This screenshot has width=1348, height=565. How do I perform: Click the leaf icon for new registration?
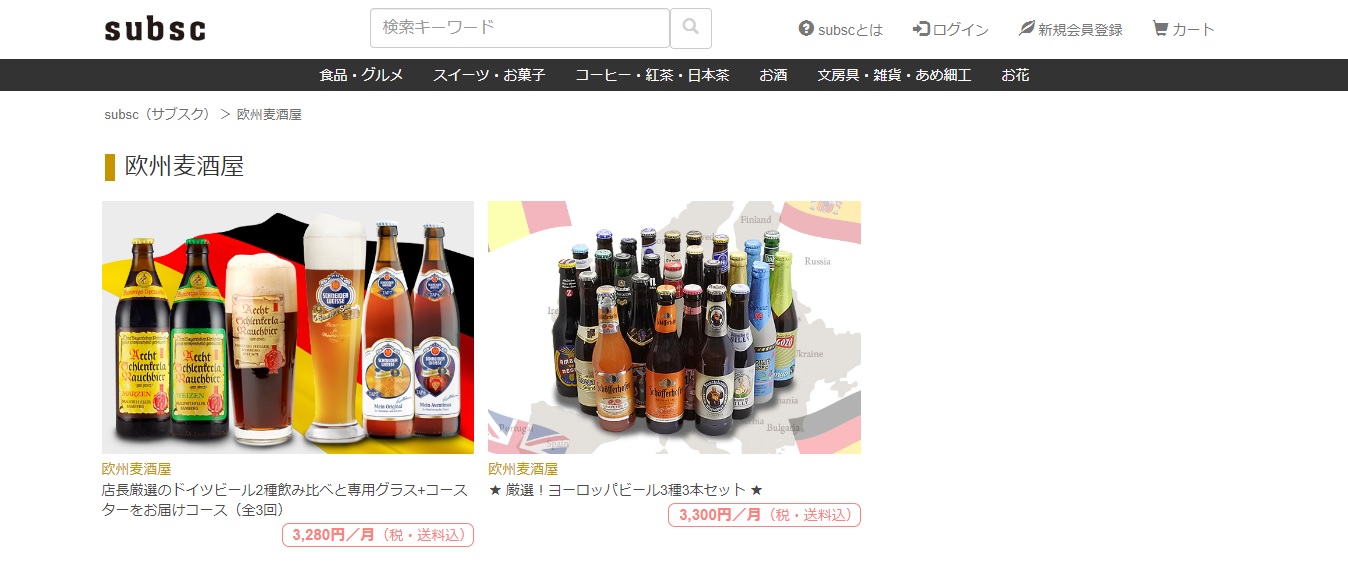[x=1027, y=29]
